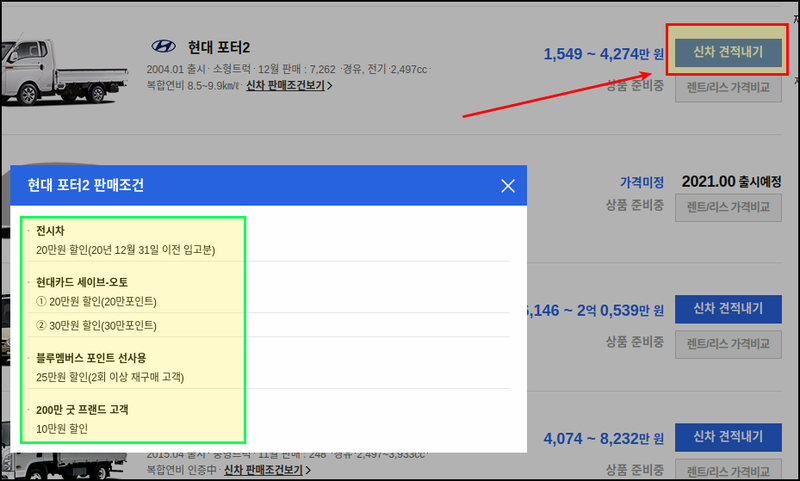Click 복합연비 8.5~9.9km/ℓ text
Screen dimensions: 800x481
pos(192,85)
